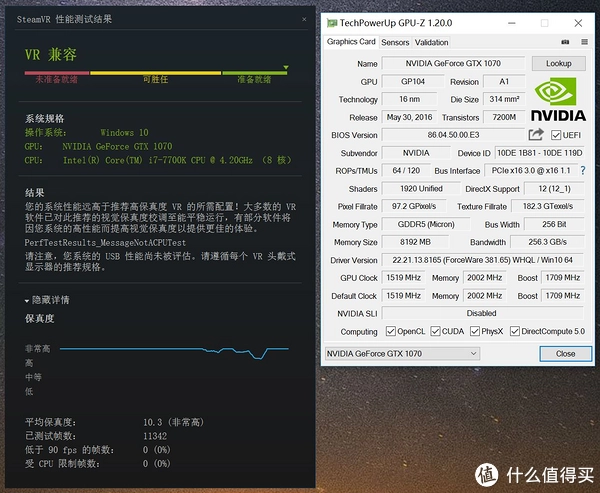Click the Close button in GPU-Z
This screenshot has width=600, height=493.
click(x=566, y=354)
